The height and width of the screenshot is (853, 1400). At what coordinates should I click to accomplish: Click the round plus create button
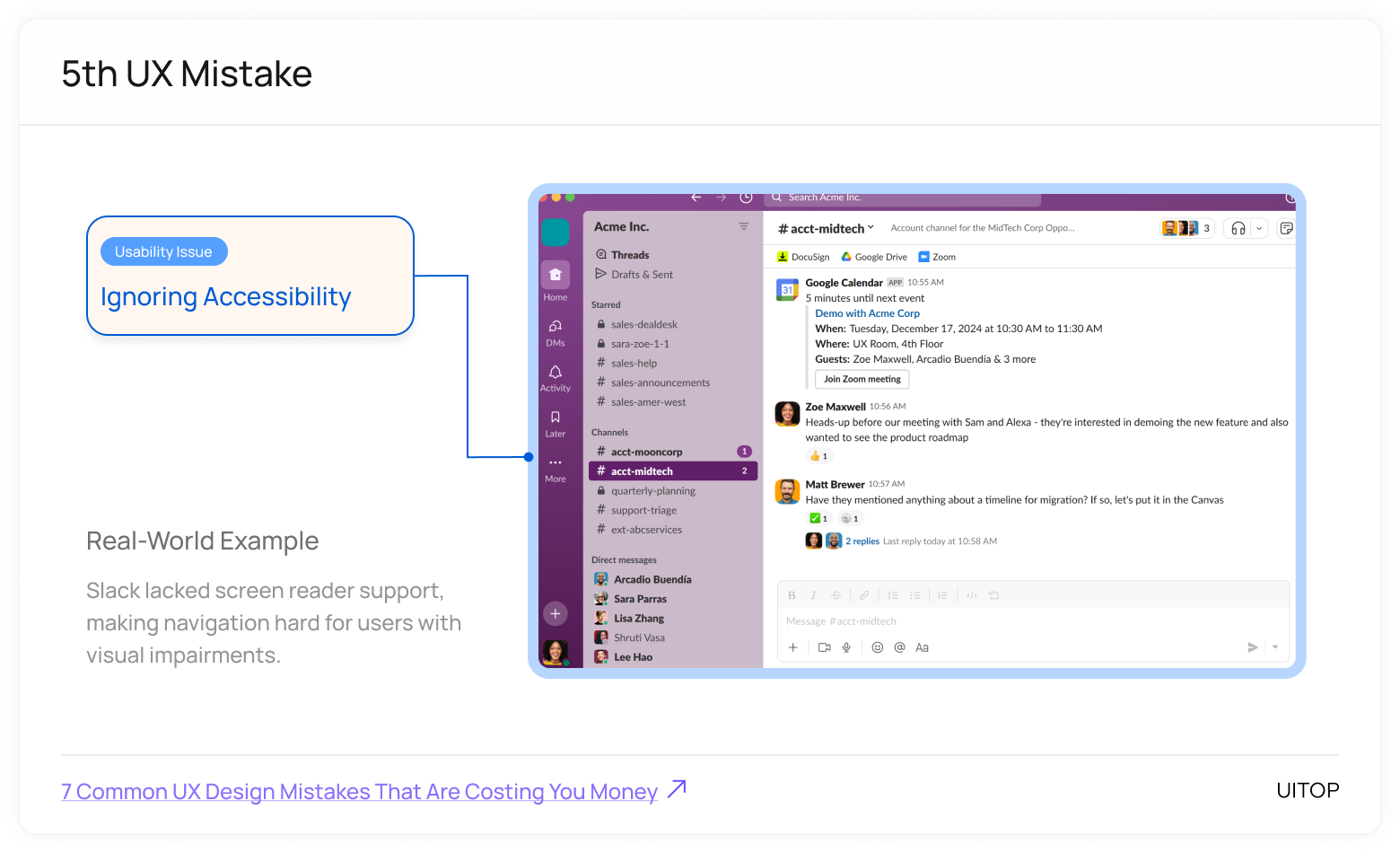click(x=556, y=613)
